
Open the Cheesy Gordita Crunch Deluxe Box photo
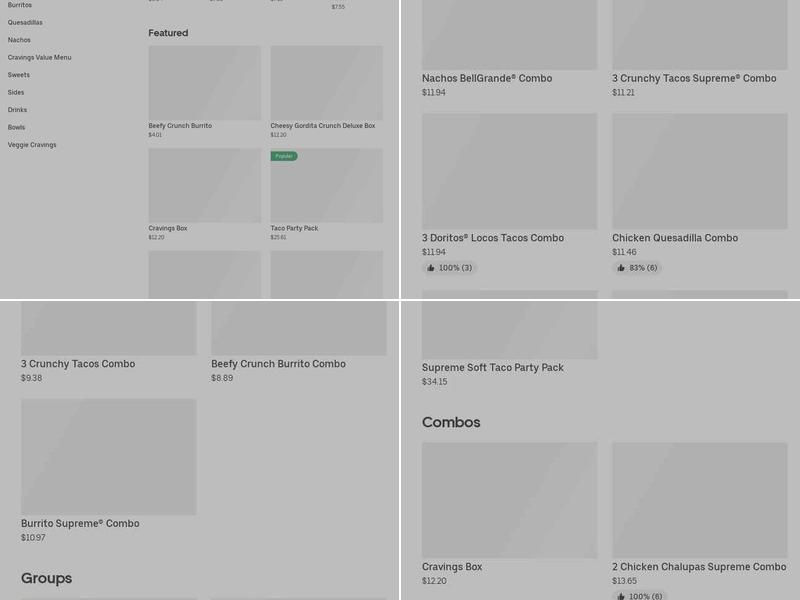click(x=327, y=83)
